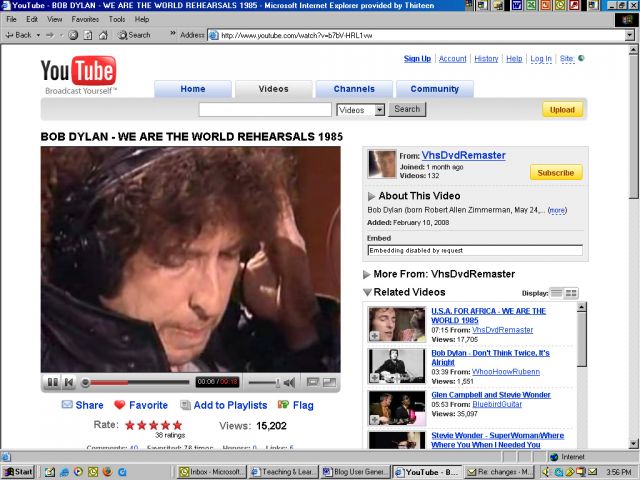Add Glen Campbell video to quicklist plus icon
Screen dimensions: 640x480
click(x=374, y=419)
